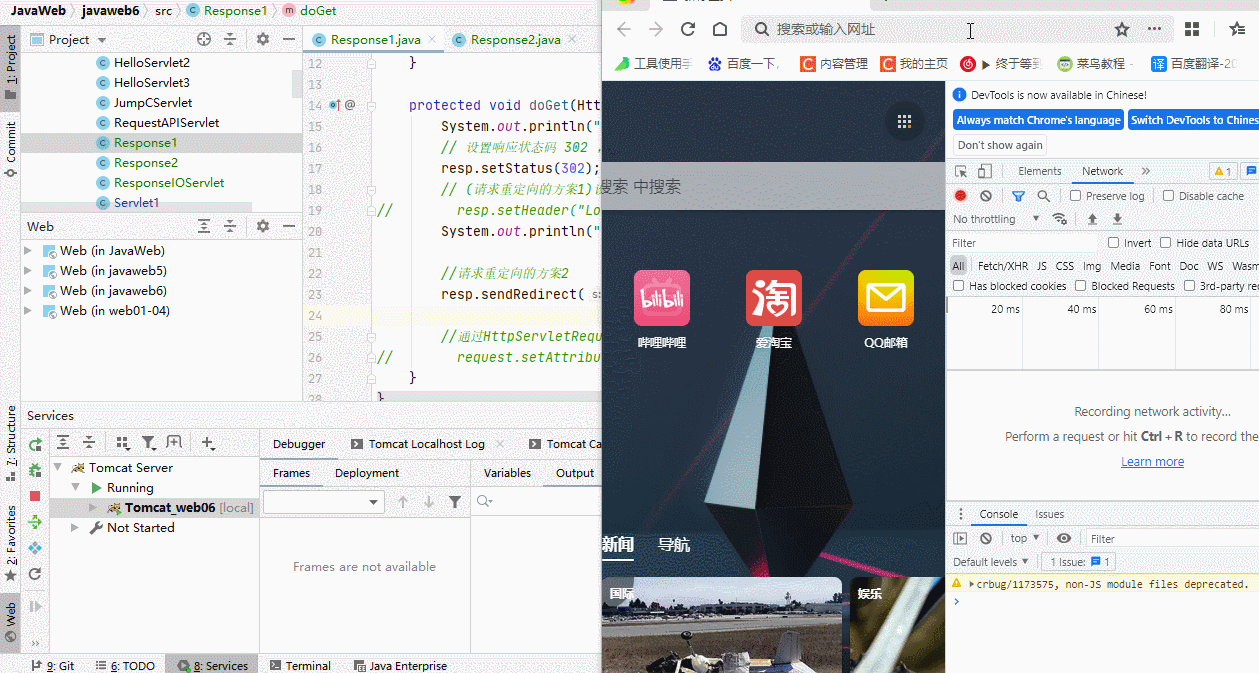
Task: Enable the Preserve log checkbox
Action: point(1075,196)
